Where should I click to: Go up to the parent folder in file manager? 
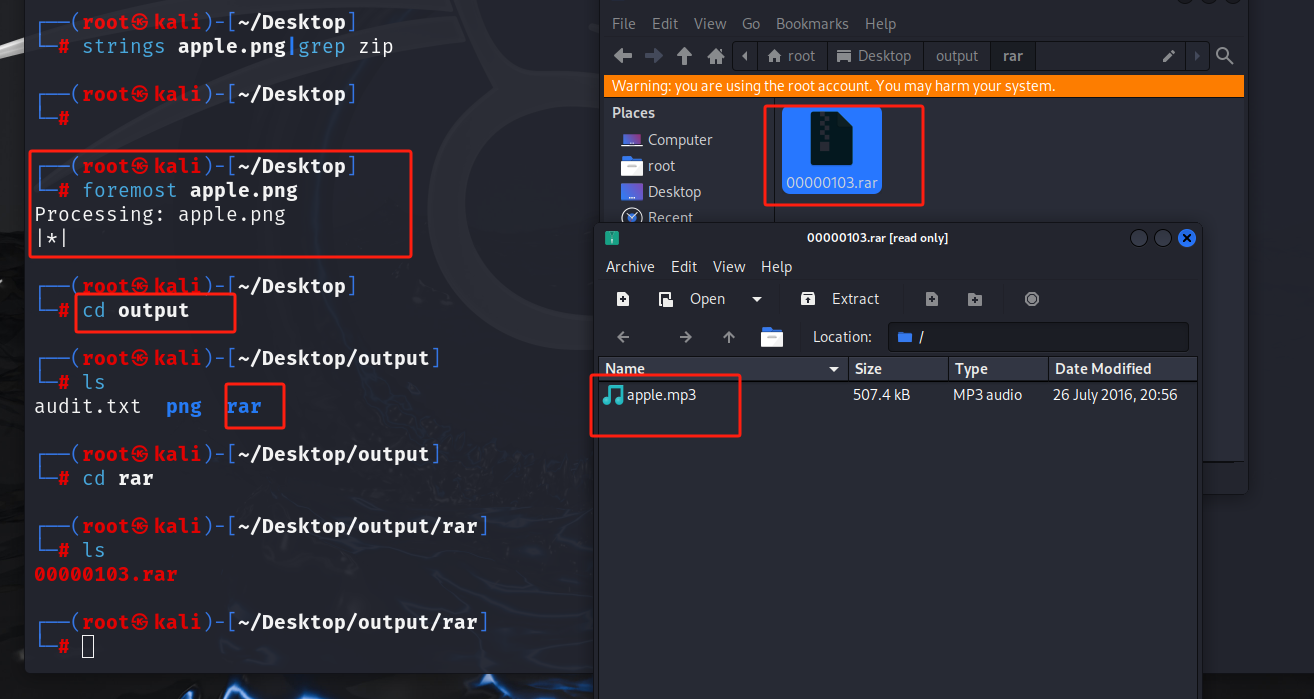(x=684, y=56)
